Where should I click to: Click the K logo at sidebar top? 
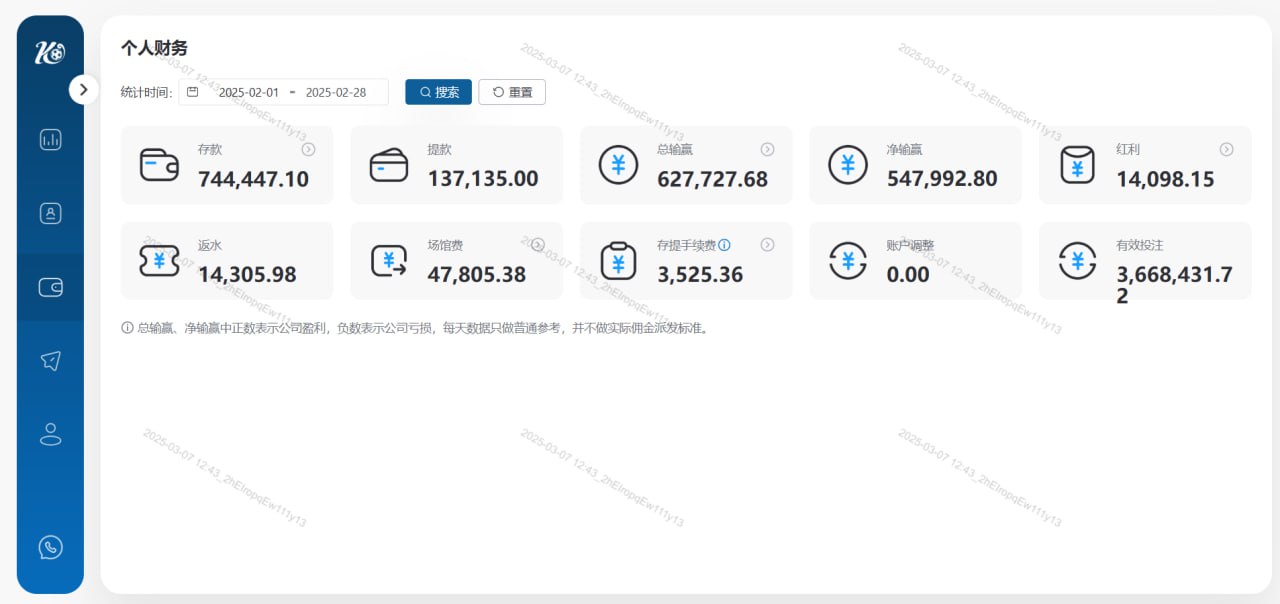(x=50, y=53)
